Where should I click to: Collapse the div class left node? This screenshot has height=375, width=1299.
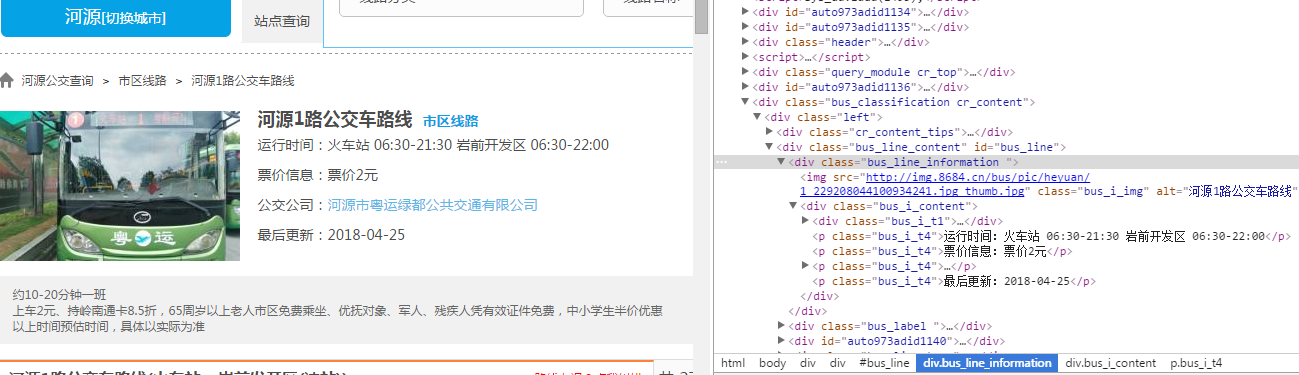tap(757, 117)
